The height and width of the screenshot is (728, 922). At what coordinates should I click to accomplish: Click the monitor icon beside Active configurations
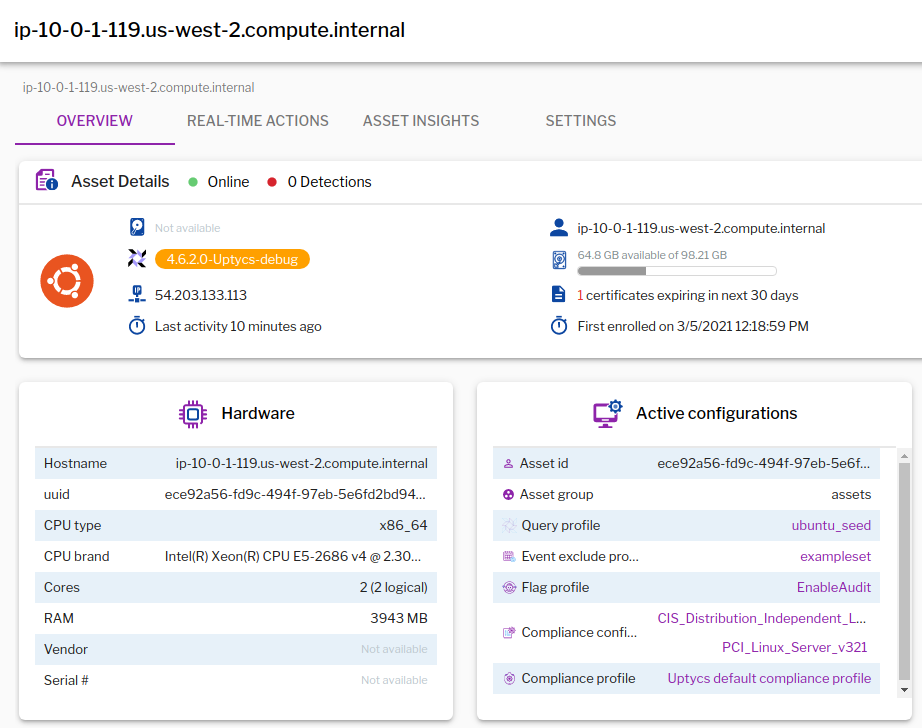click(x=606, y=412)
